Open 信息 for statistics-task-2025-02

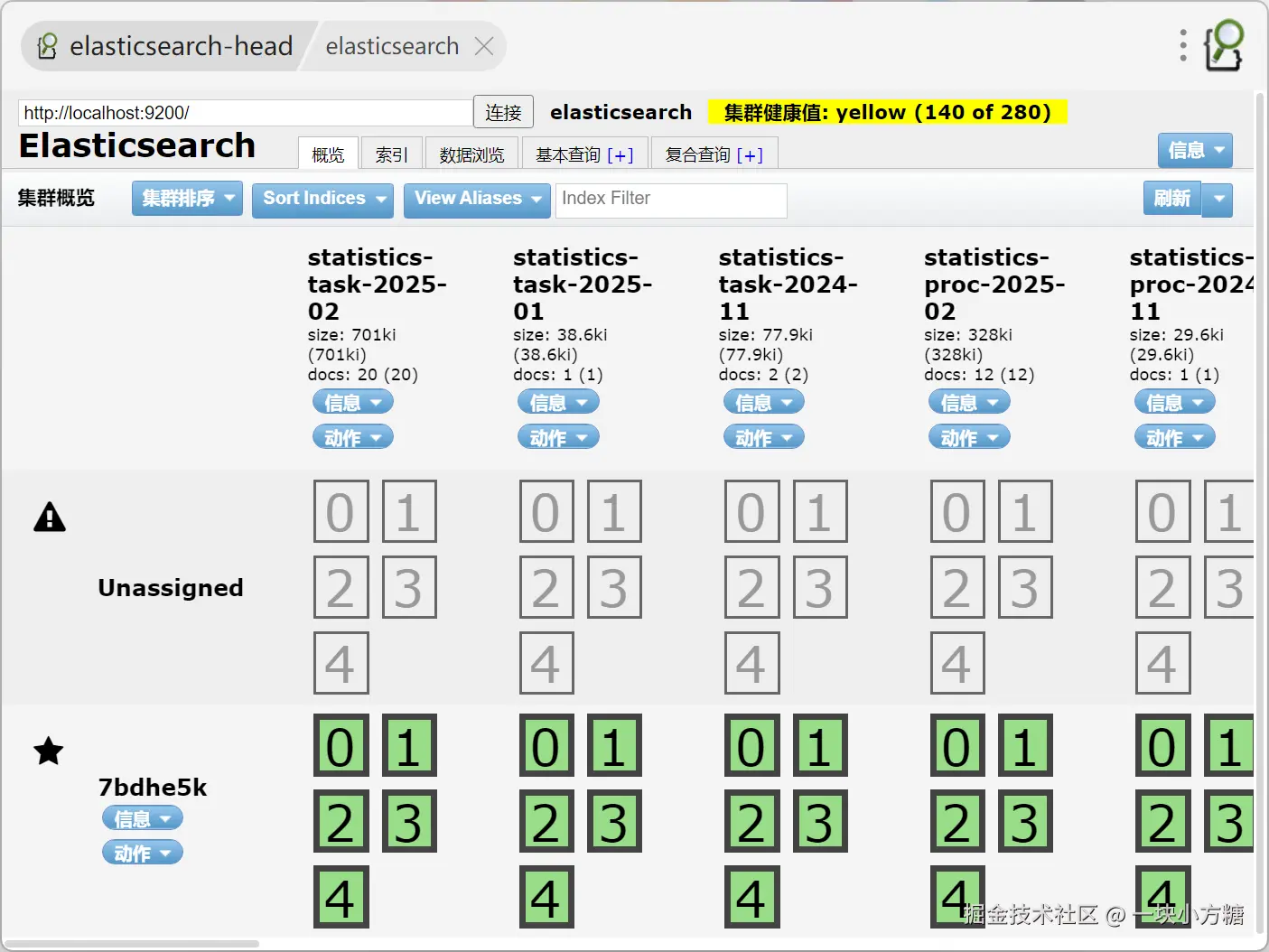coord(352,402)
